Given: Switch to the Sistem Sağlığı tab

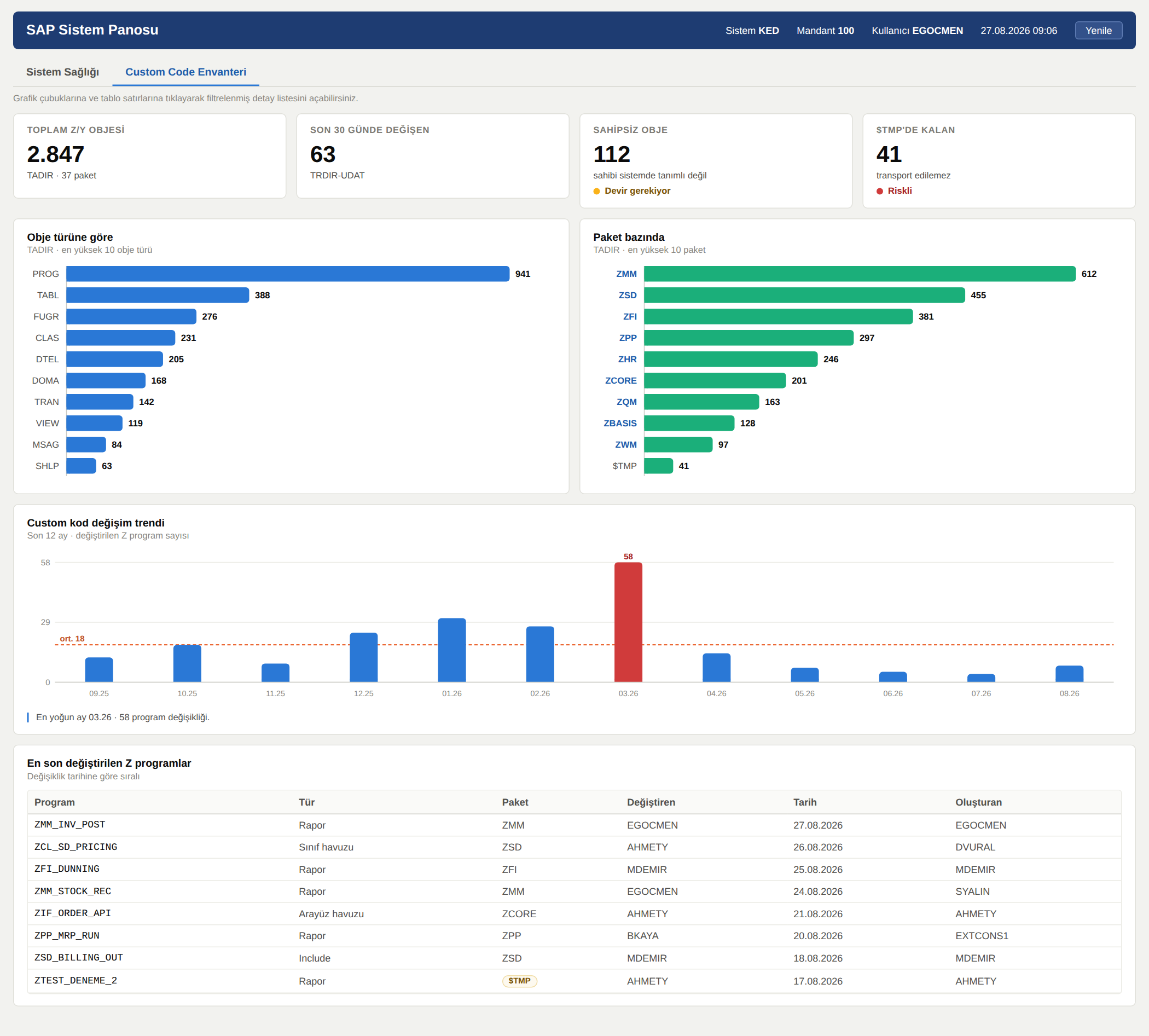Looking at the screenshot, I should tap(62, 72).
